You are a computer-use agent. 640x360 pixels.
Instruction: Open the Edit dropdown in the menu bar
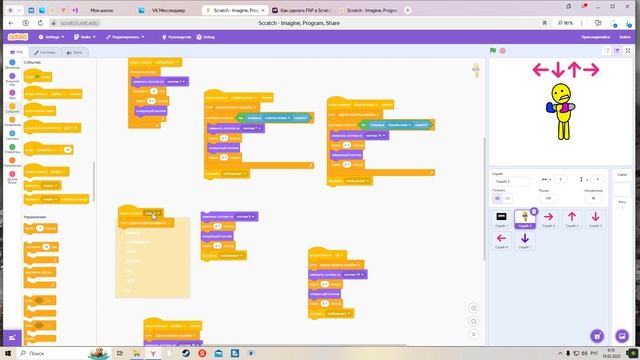click(x=125, y=37)
